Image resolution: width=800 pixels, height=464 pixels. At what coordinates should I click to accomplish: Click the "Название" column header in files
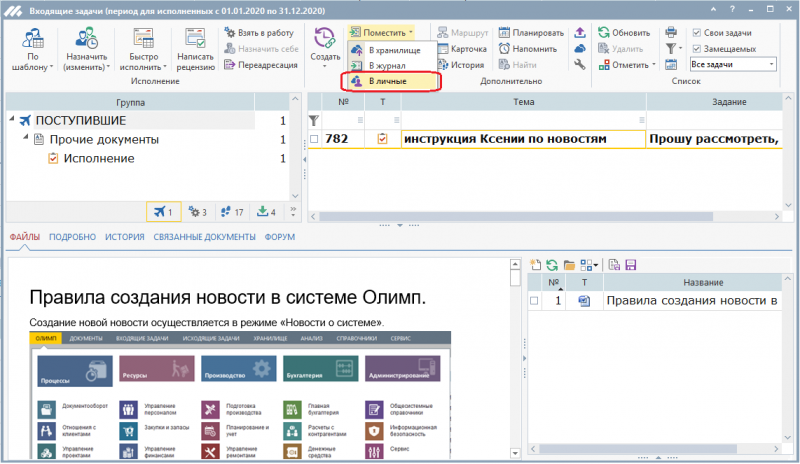pyautogui.click(x=692, y=282)
